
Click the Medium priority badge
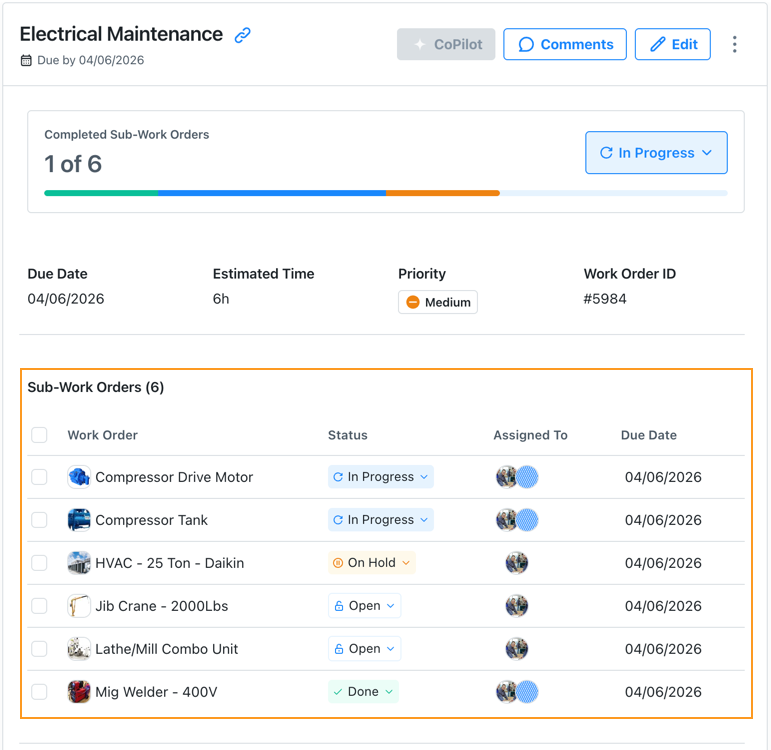pos(437,302)
